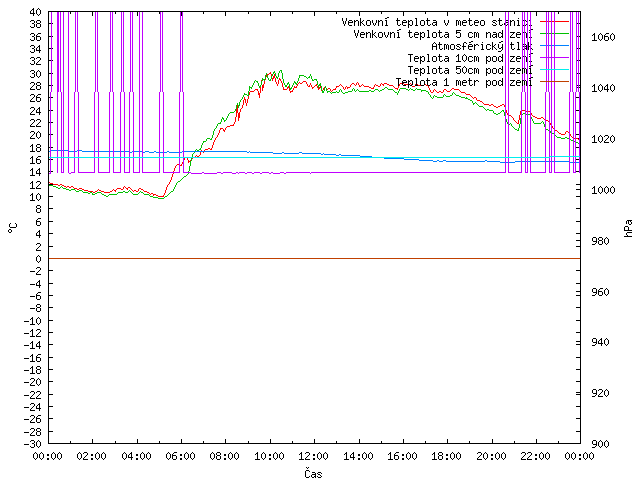Click the '960' pressure axis label
Image resolution: width=640 pixels, height=480 pixels.
(x=600, y=292)
